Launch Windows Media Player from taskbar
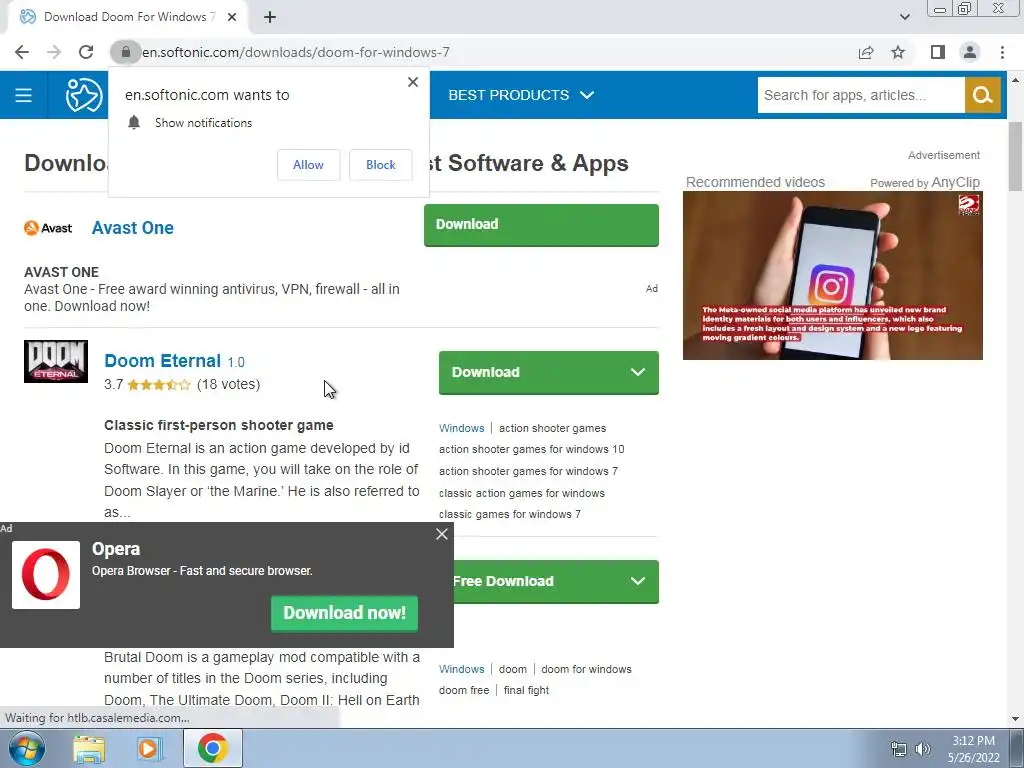 pos(149,748)
